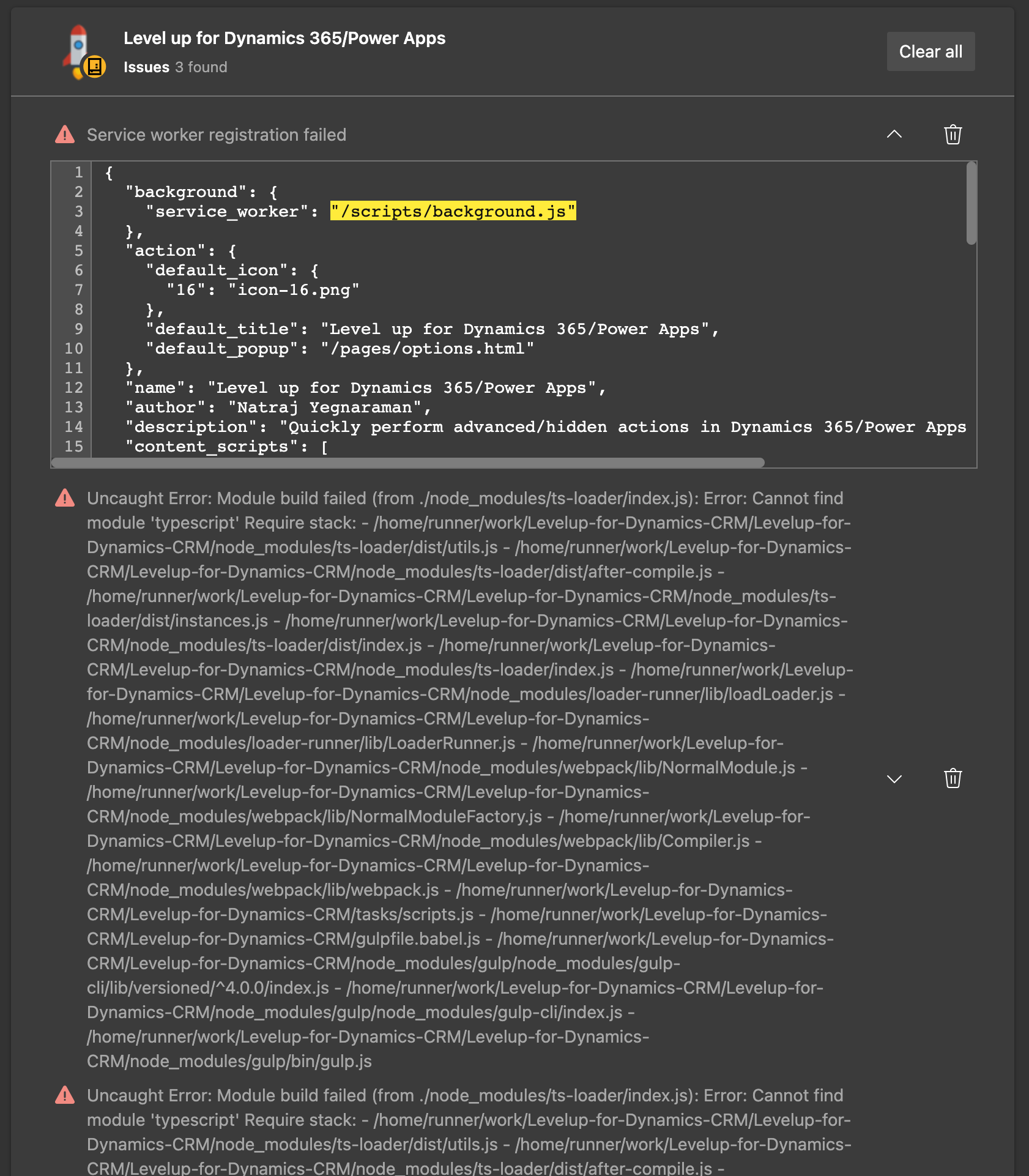1029x1176 pixels.
Task: Select the highlighted '/scripts/background.js' text
Action: pos(452,211)
